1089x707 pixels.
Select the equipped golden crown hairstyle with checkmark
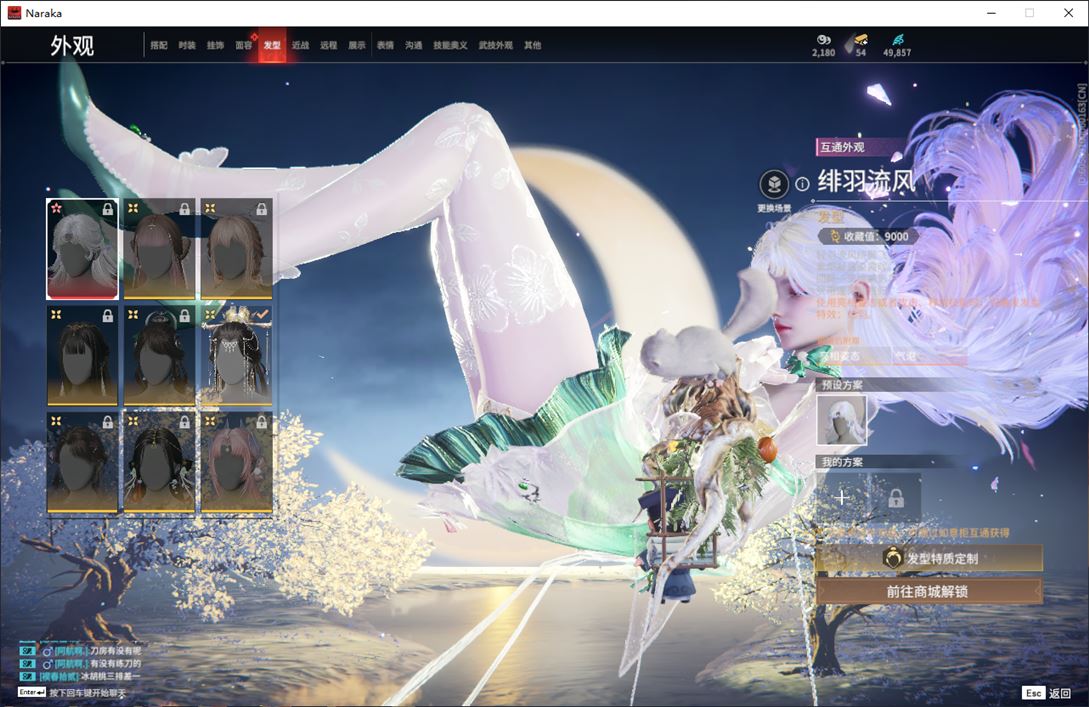[x=236, y=356]
